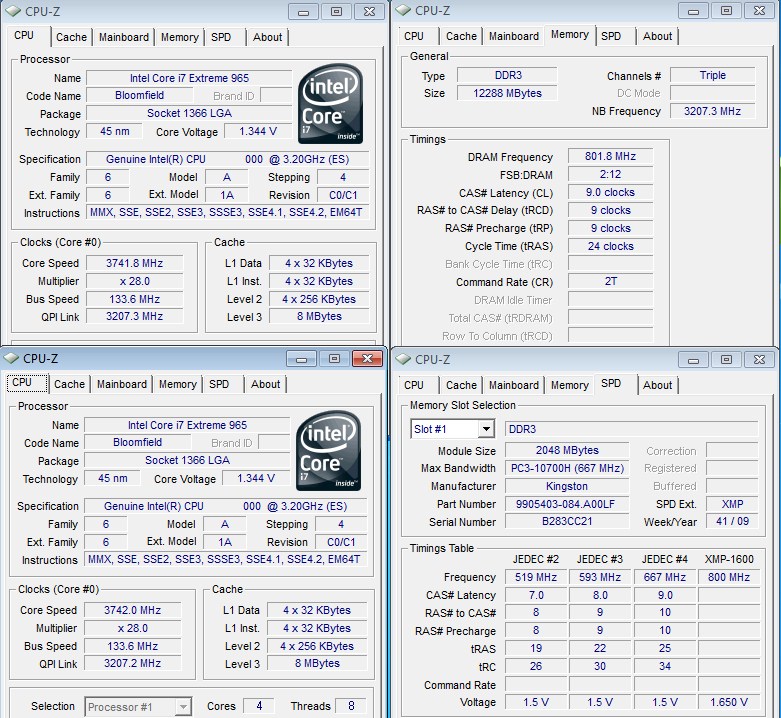Screen dimensions: 781x718
Task: Click the Command Rate value 2T
Action: click(610, 282)
